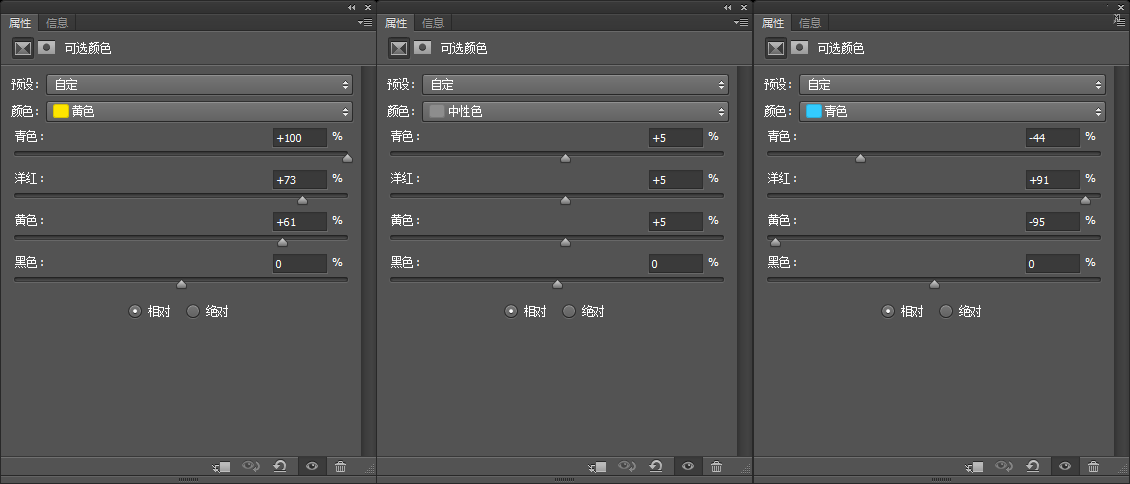Open 预设 dropdown above the 黄色 color selector
1130x484 pixels.
[x=200, y=84]
